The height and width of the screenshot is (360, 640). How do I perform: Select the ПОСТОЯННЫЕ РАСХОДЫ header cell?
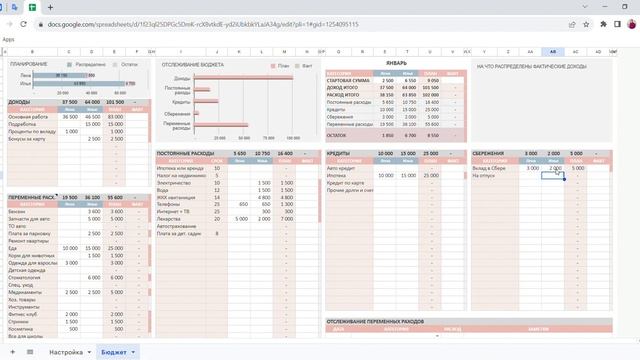pos(185,153)
